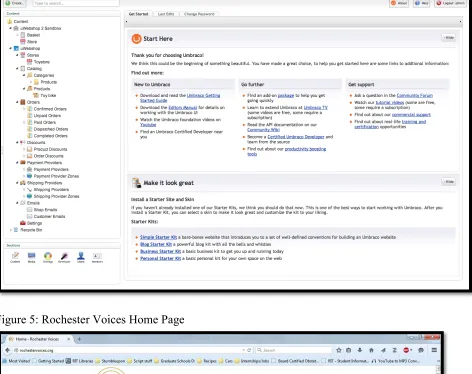Collapse the uWebshop 2 Sandbox node
Viewport: 472px width, 374px height.
[x=10, y=28]
